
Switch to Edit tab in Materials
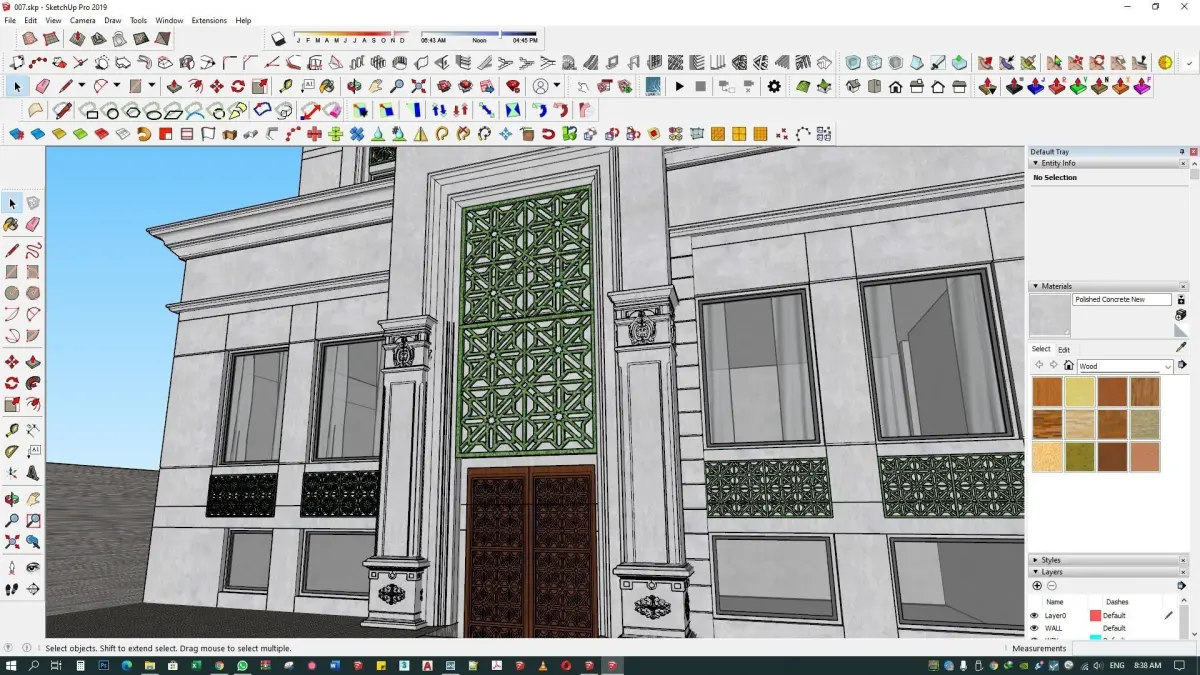(x=1064, y=350)
